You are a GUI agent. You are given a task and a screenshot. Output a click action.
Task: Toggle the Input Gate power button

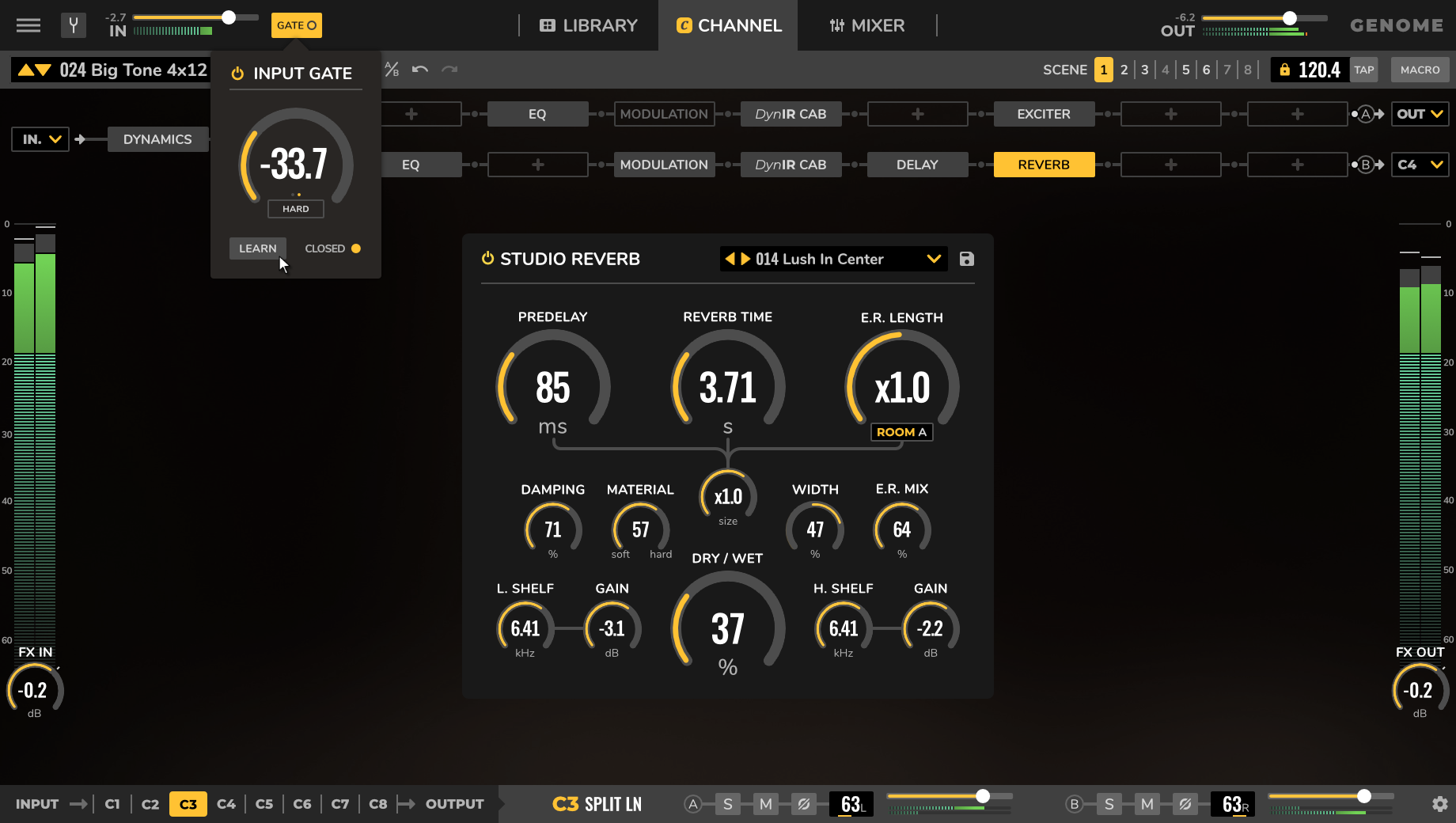point(237,73)
